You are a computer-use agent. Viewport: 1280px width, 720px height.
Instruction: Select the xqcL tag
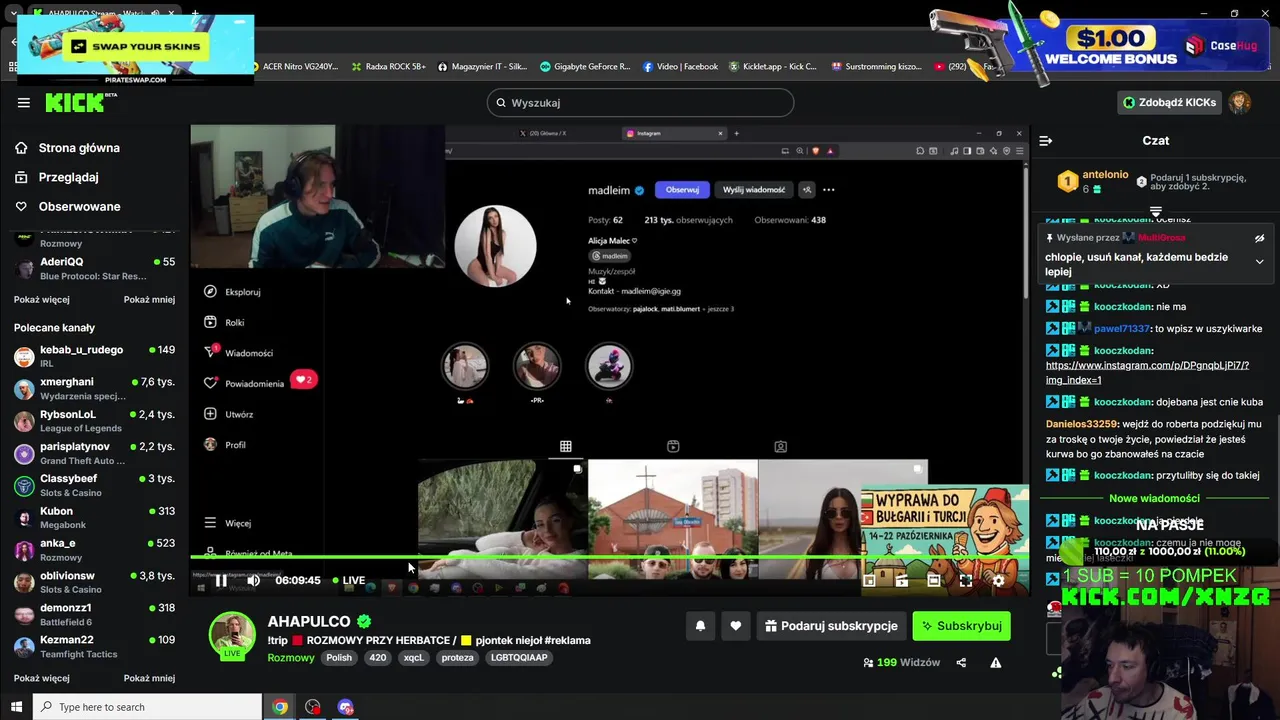pyautogui.click(x=413, y=658)
